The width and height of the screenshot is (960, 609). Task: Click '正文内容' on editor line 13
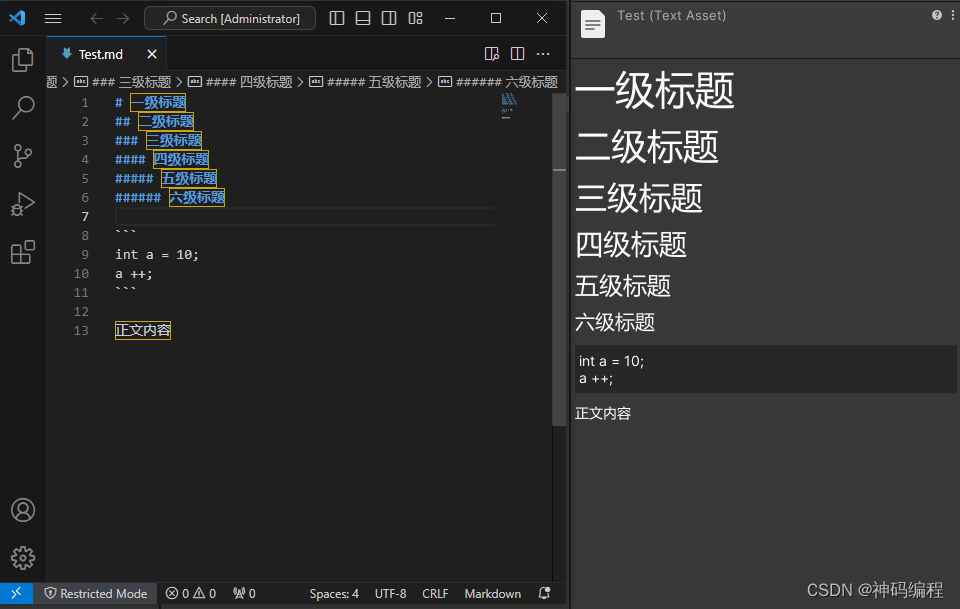[x=143, y=331]
